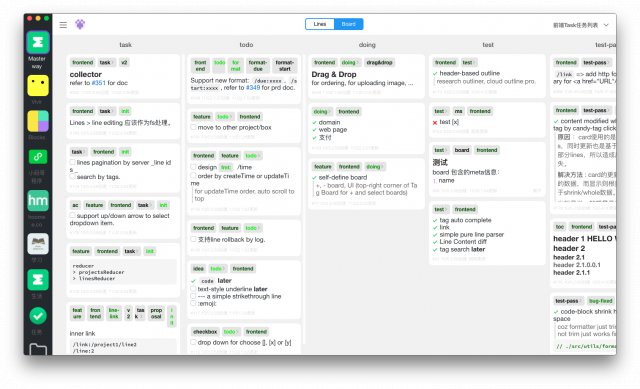
Task: Open the lower green sigma workspace icon
Action: pos(38,280)
